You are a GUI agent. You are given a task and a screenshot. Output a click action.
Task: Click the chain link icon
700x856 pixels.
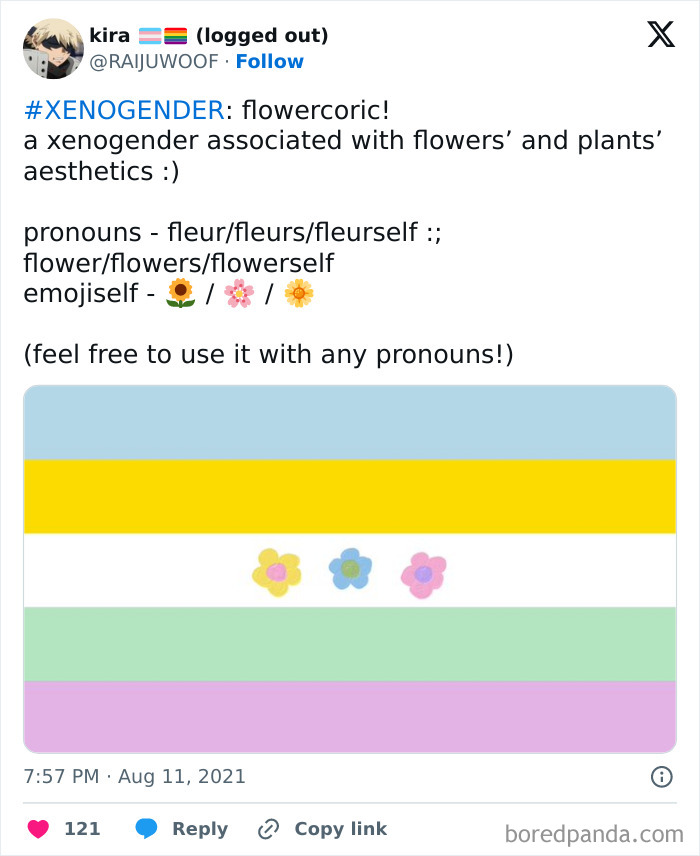pos(269,829)
